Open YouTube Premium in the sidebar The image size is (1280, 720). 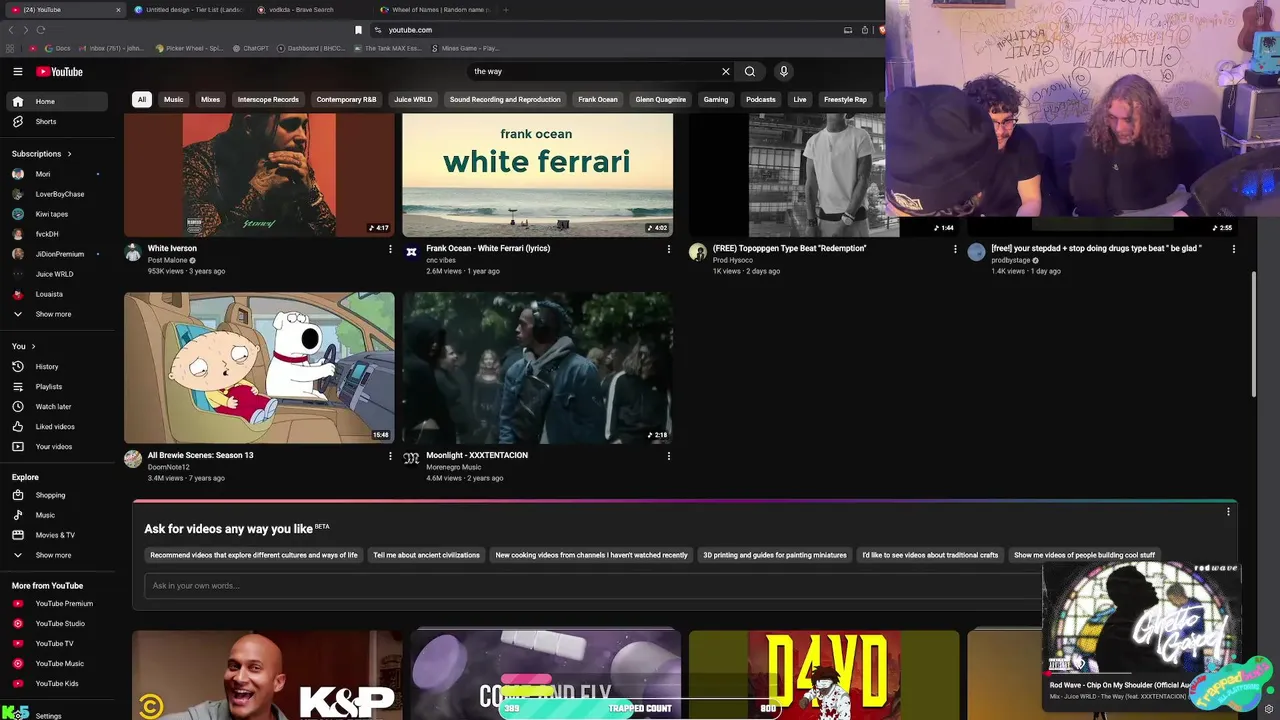click(58, 603)
